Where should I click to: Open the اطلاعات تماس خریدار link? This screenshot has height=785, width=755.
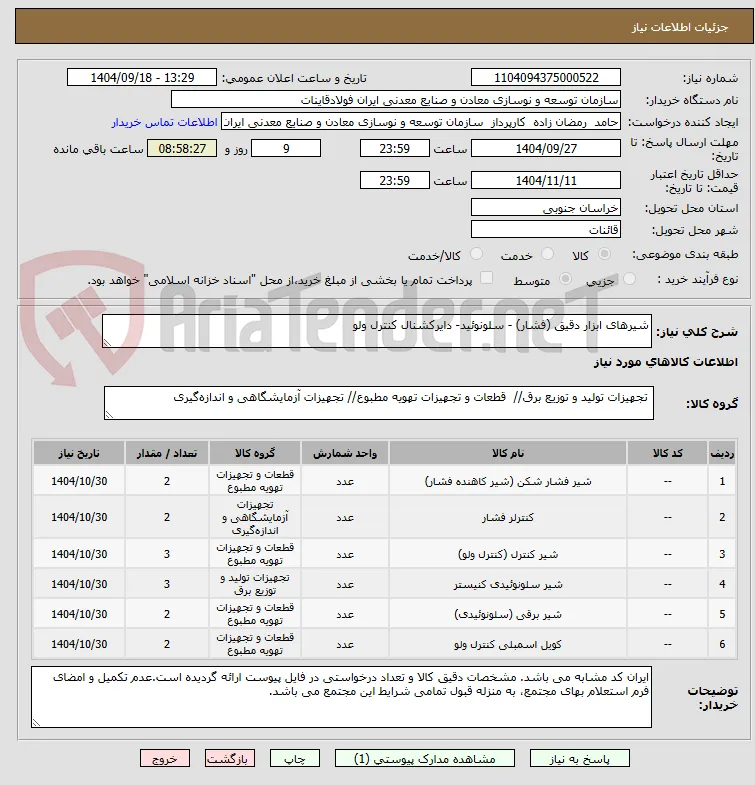pos(164,122)
